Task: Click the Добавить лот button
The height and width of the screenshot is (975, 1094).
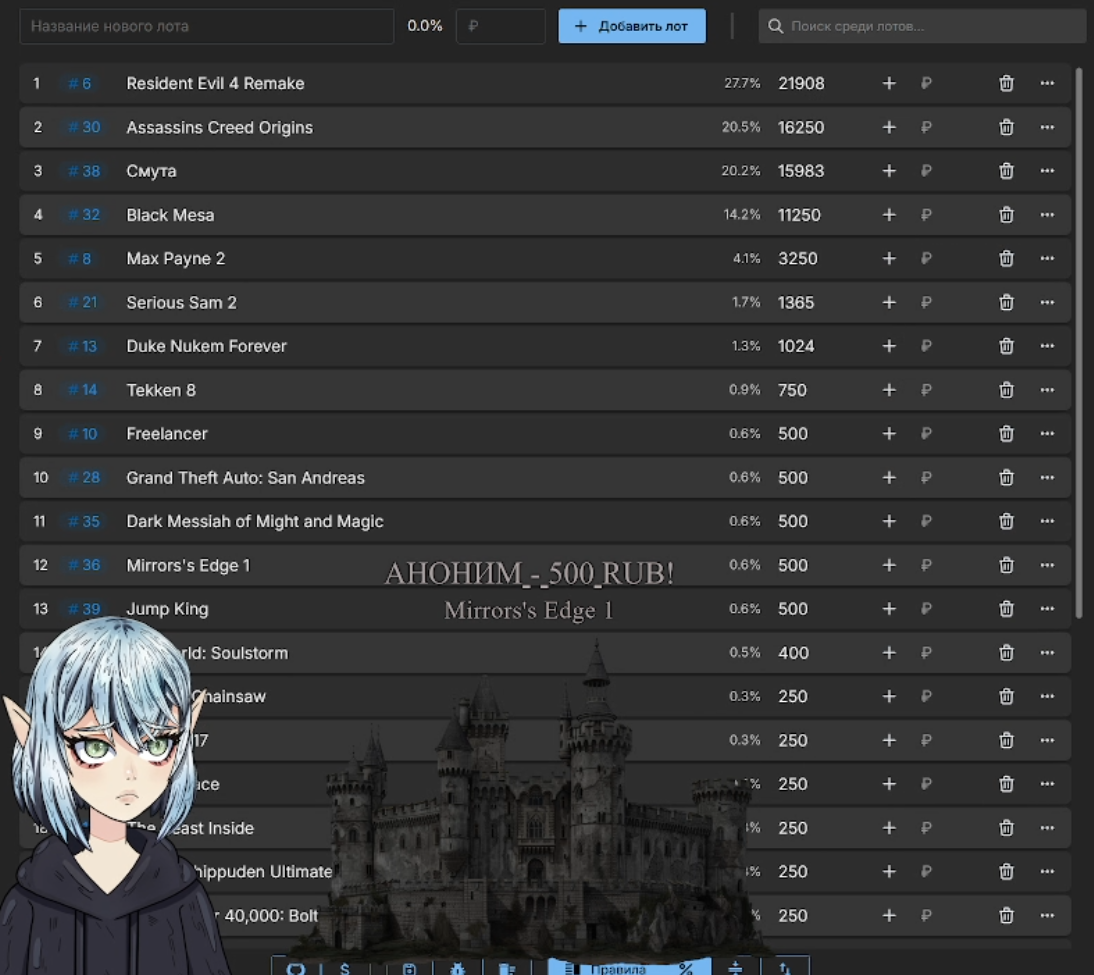Action: click(631, 27)
